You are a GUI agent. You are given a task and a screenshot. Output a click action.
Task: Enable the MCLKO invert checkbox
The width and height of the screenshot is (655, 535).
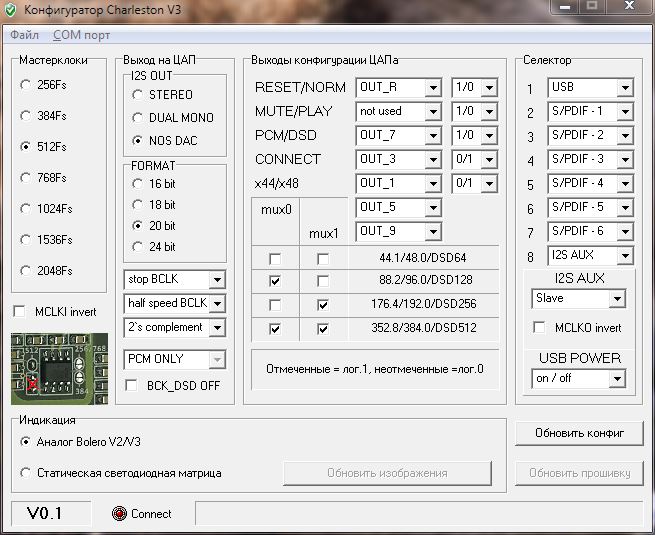tap(539, 327)
